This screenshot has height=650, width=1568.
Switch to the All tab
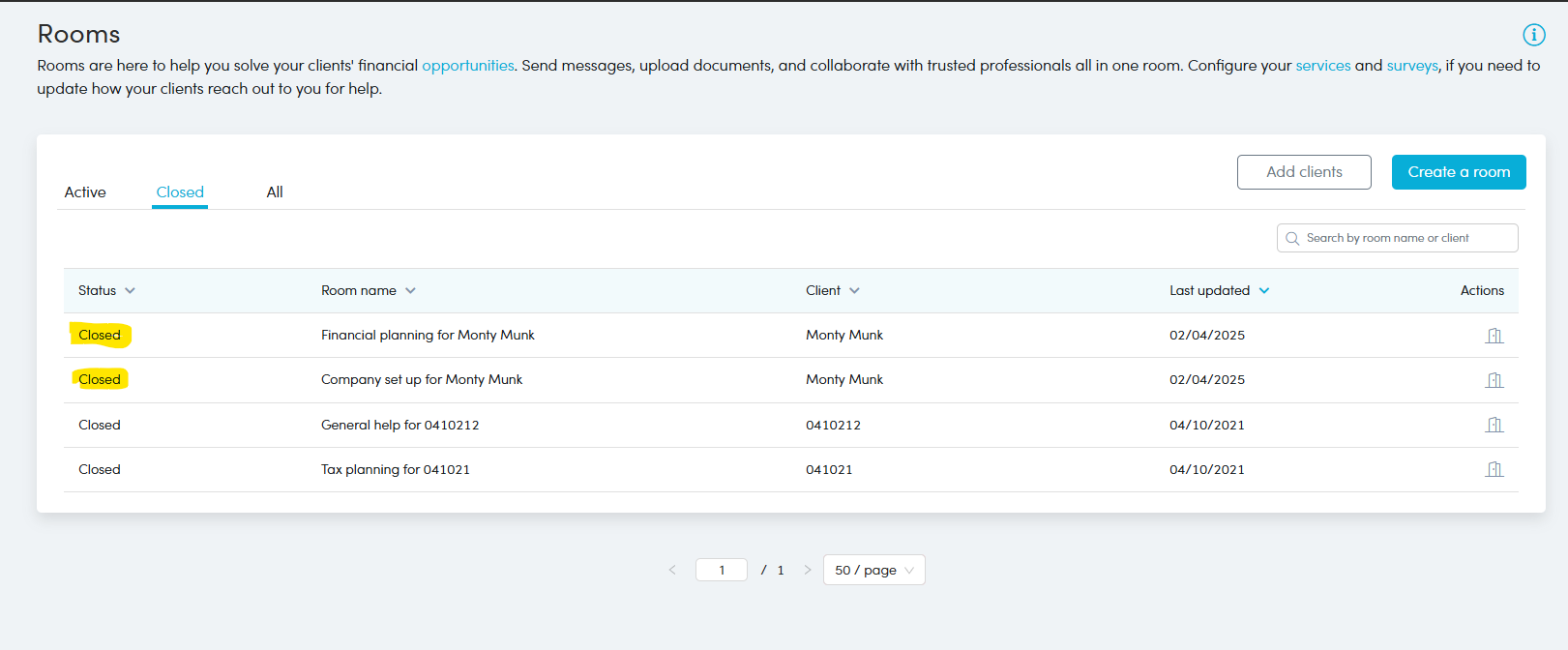click(x=275, y=192)
